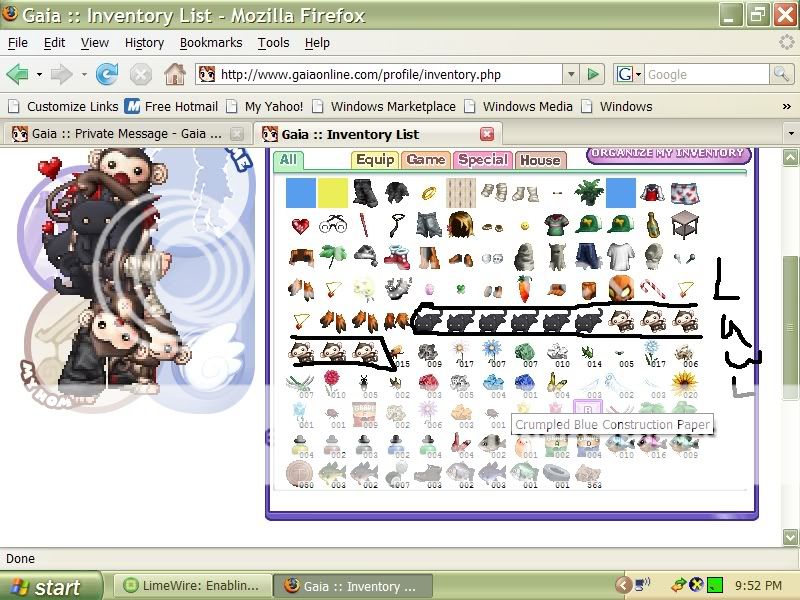Screen dimensions: 800x600
Task: Select the small wooden table item
Action: point(684,225)
